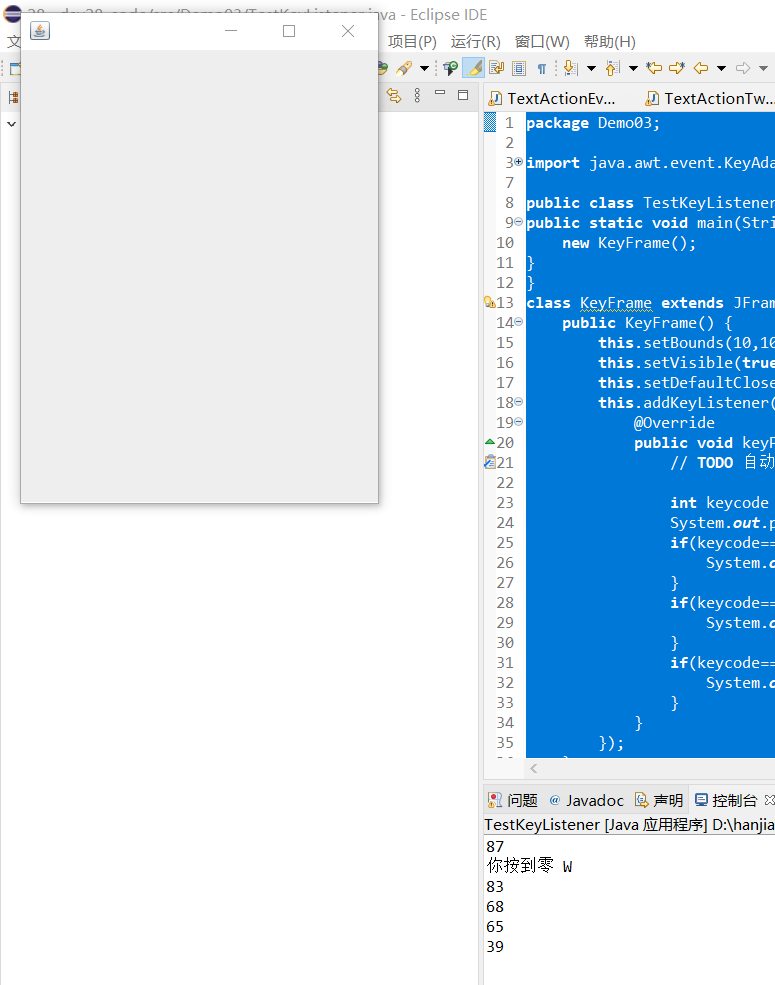Viewport: 775px width, 985px height.
Task: Click the 问题 tab's problems icon
Action: 495,800
